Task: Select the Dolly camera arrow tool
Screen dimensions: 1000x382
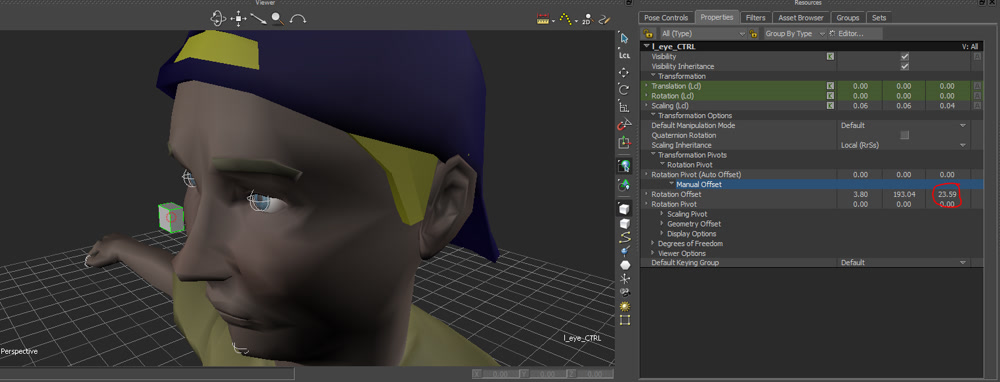Action: click(x=258, y=18)
